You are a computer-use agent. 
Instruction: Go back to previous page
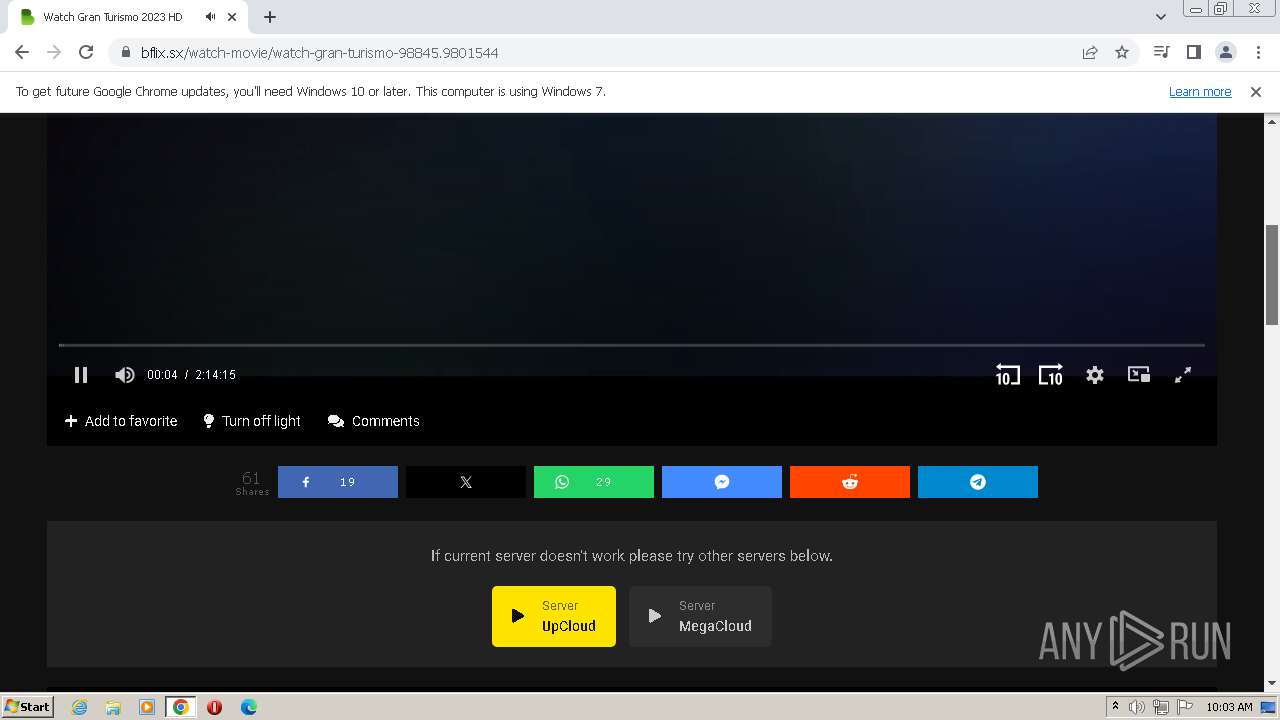(x=22, y=52)
